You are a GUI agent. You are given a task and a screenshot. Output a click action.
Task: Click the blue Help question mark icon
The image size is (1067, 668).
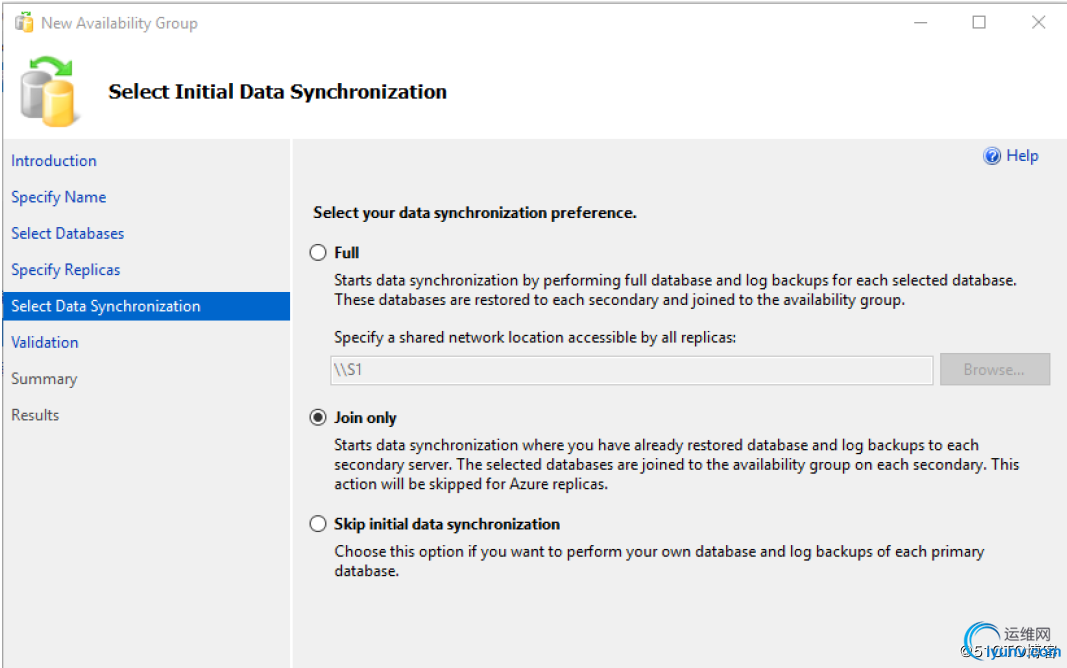pos(992,156)
